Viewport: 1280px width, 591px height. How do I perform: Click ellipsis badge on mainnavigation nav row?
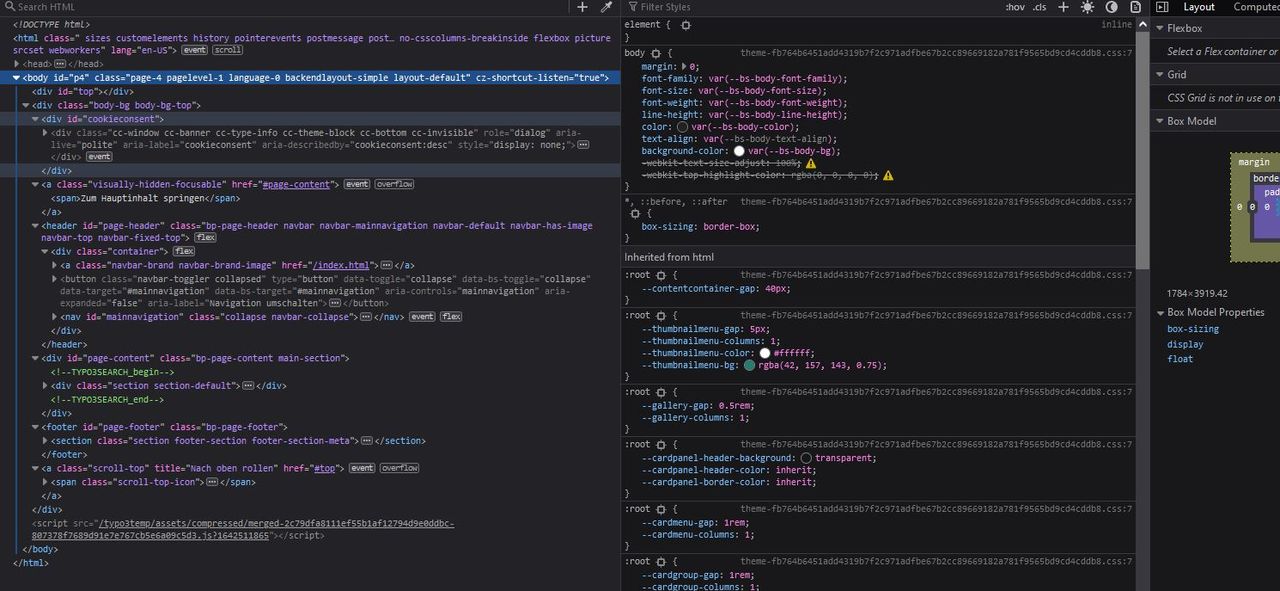point(365,317)
